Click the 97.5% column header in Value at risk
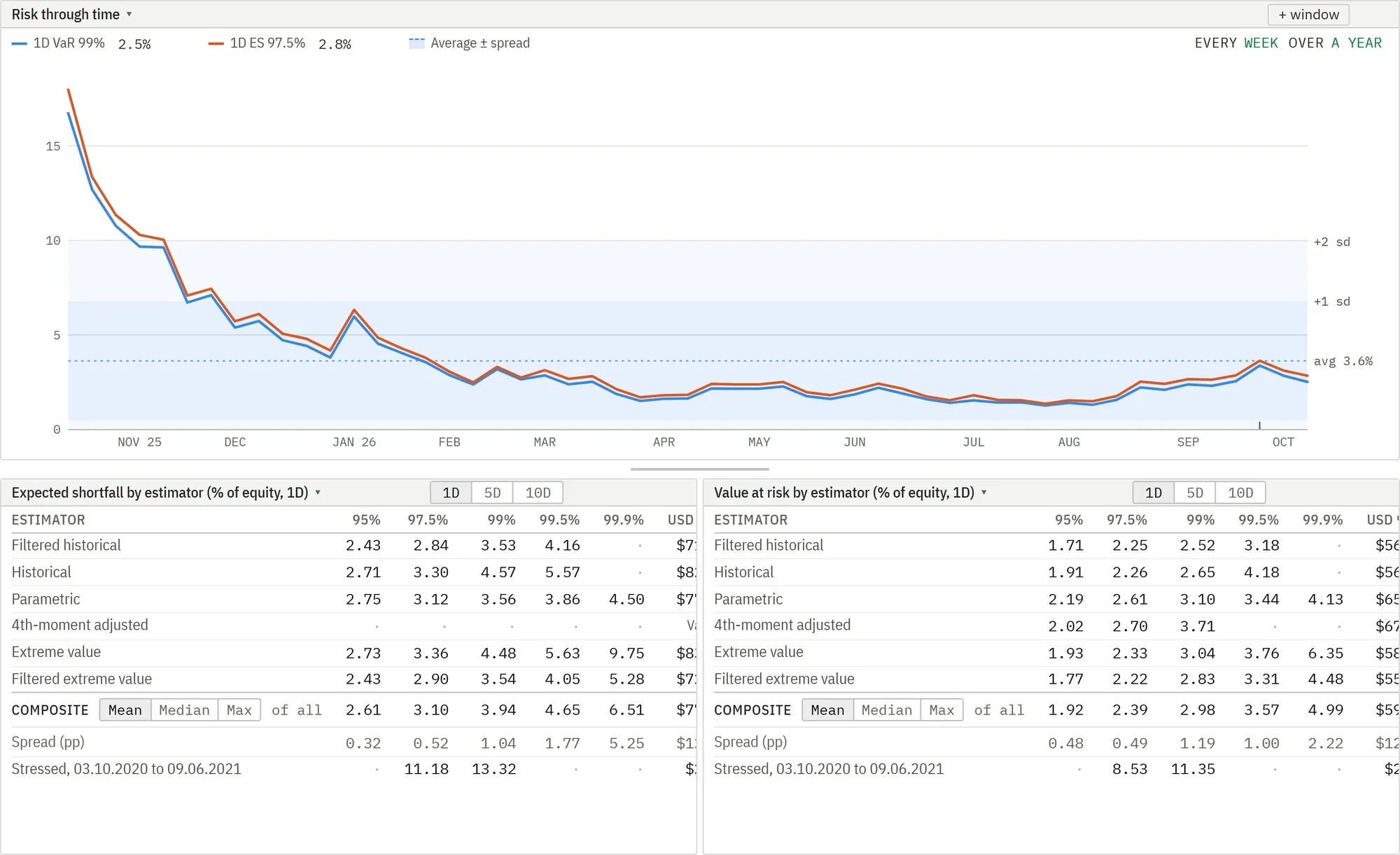 pyautogui.click(x=1126, y=520)
